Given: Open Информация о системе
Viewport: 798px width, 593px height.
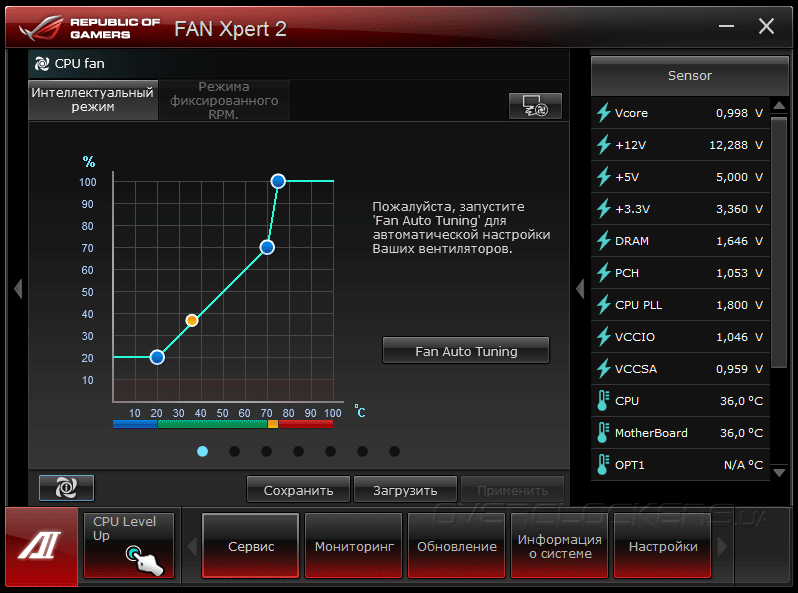Looking at the screenshot, I should click(559, 546).
